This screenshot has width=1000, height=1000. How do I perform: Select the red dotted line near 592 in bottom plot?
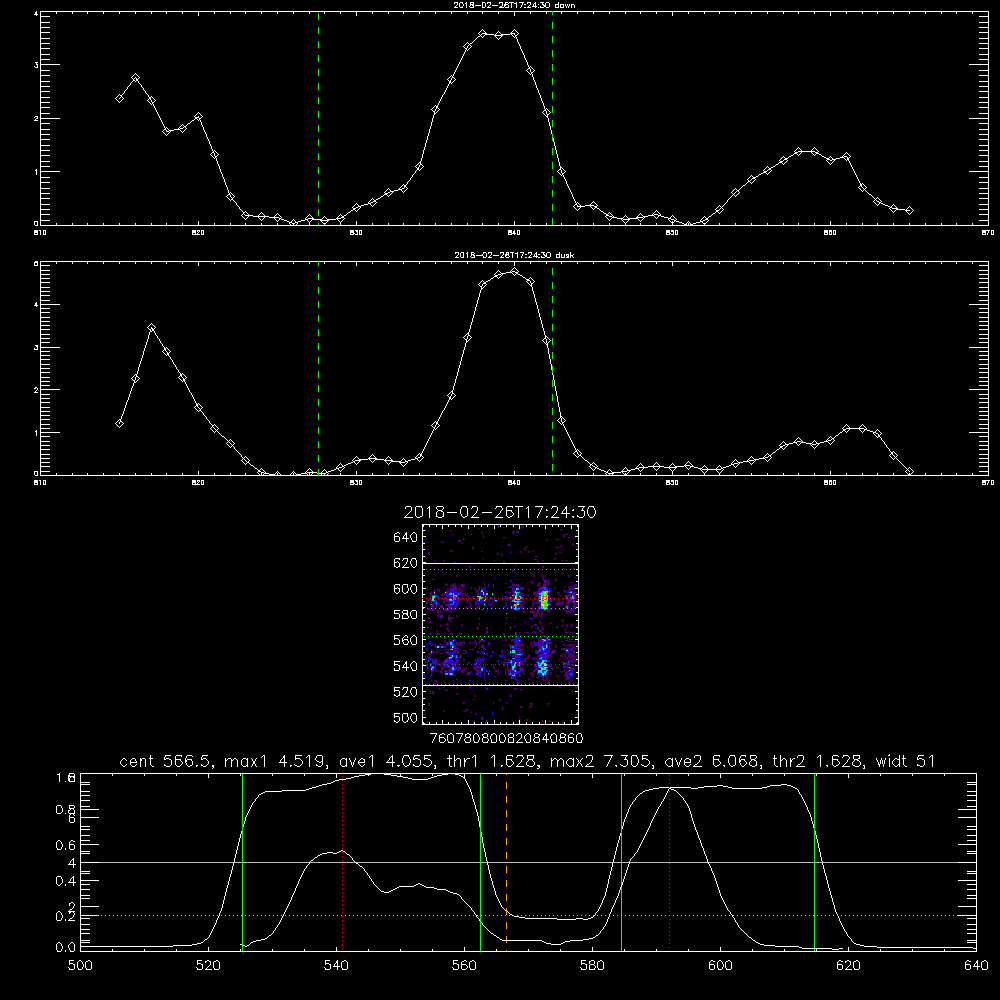670,861
